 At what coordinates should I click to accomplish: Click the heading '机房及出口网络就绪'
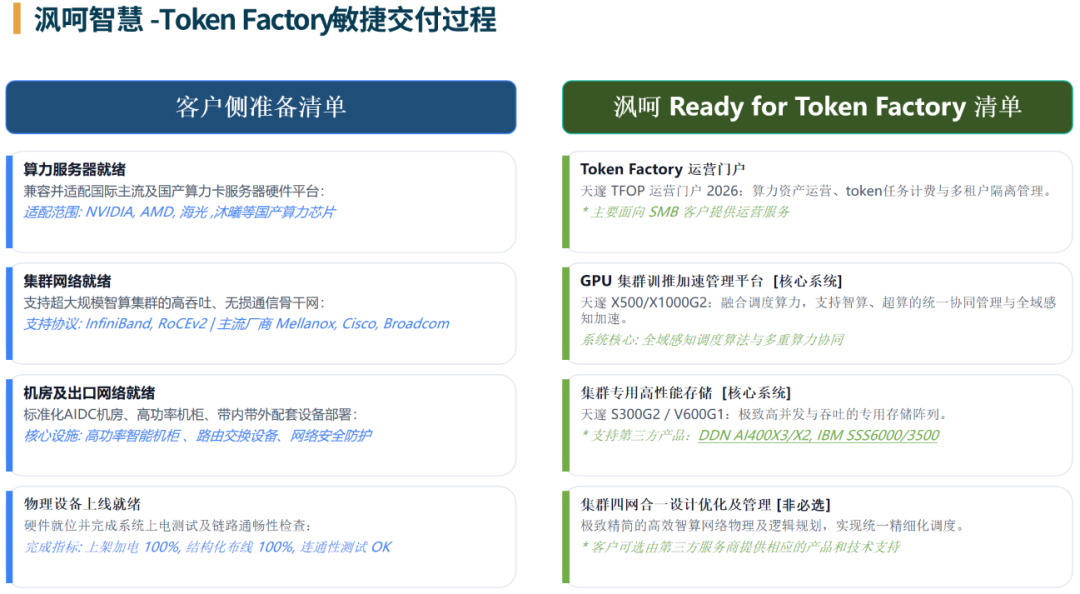(89, 393)
